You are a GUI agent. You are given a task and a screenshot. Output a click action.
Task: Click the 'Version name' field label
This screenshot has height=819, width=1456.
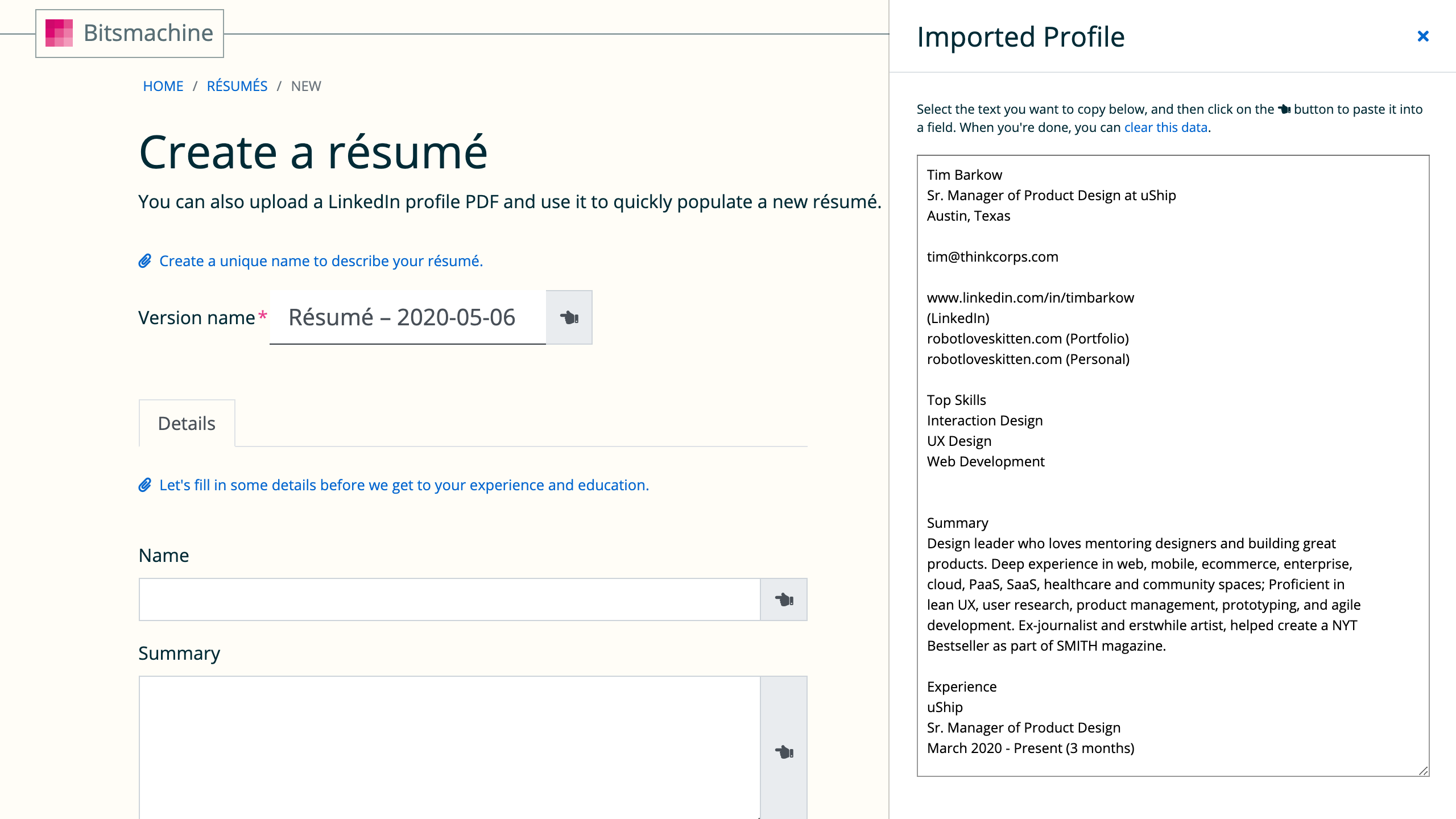(x=197, y=317)
